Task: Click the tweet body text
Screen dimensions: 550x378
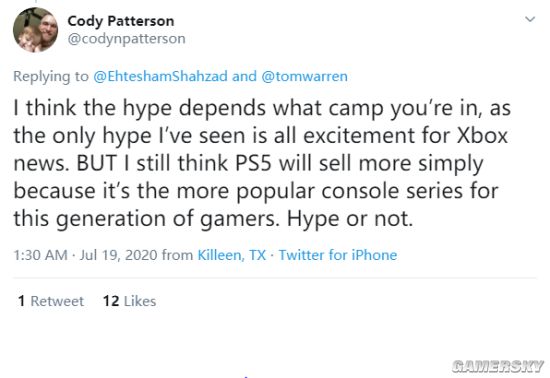Action: click(262, 163)
